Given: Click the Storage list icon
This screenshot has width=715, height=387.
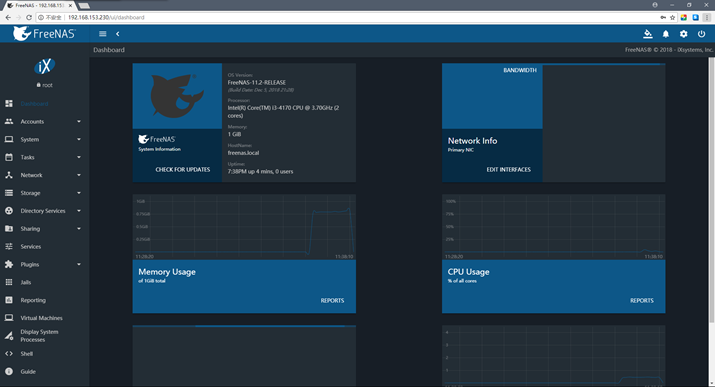Looking at the screenshot, I should 9,193.
